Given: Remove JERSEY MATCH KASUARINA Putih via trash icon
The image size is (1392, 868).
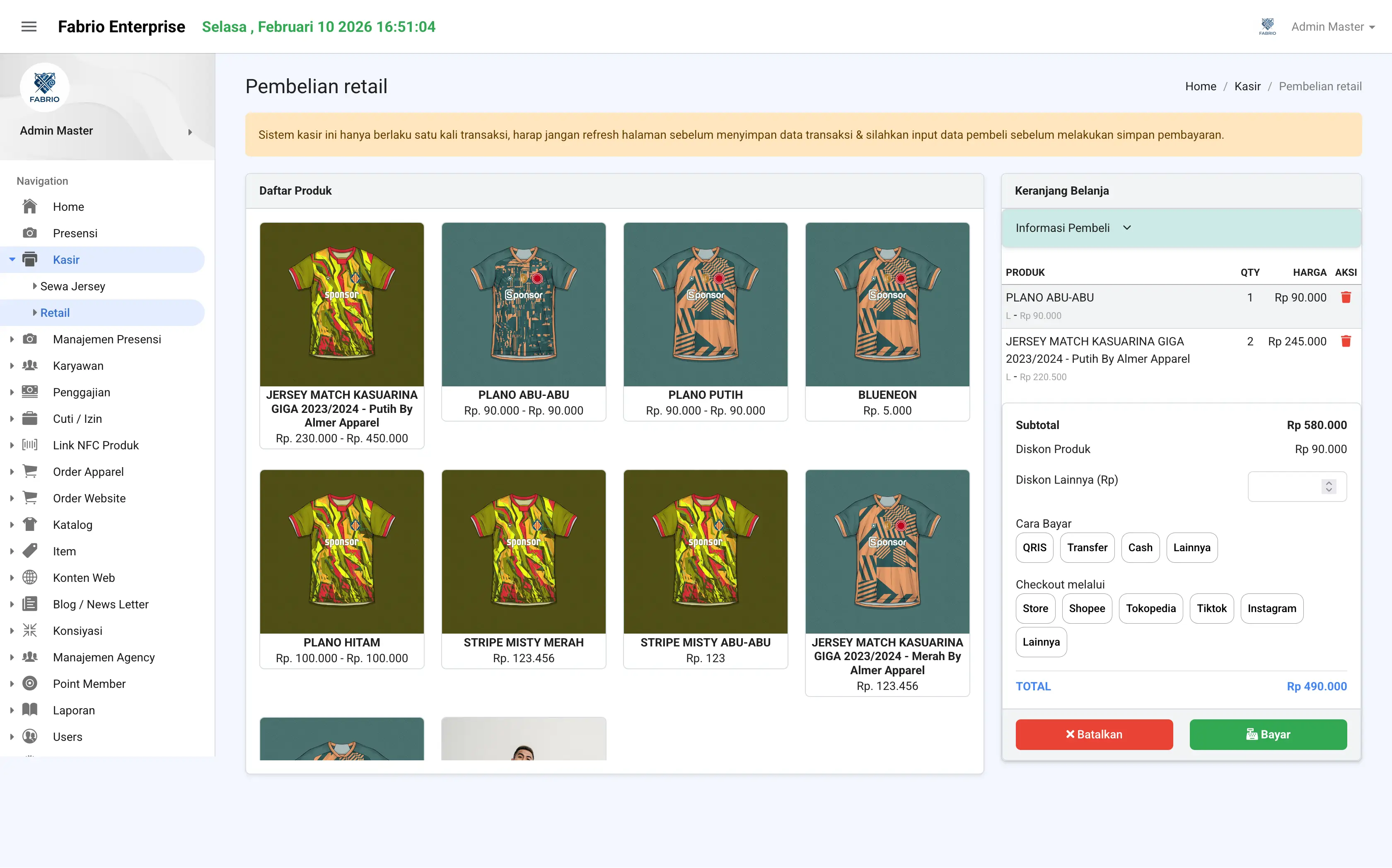Looking at the screenshot, I should pyautogui.click(x=1346, y=341).
